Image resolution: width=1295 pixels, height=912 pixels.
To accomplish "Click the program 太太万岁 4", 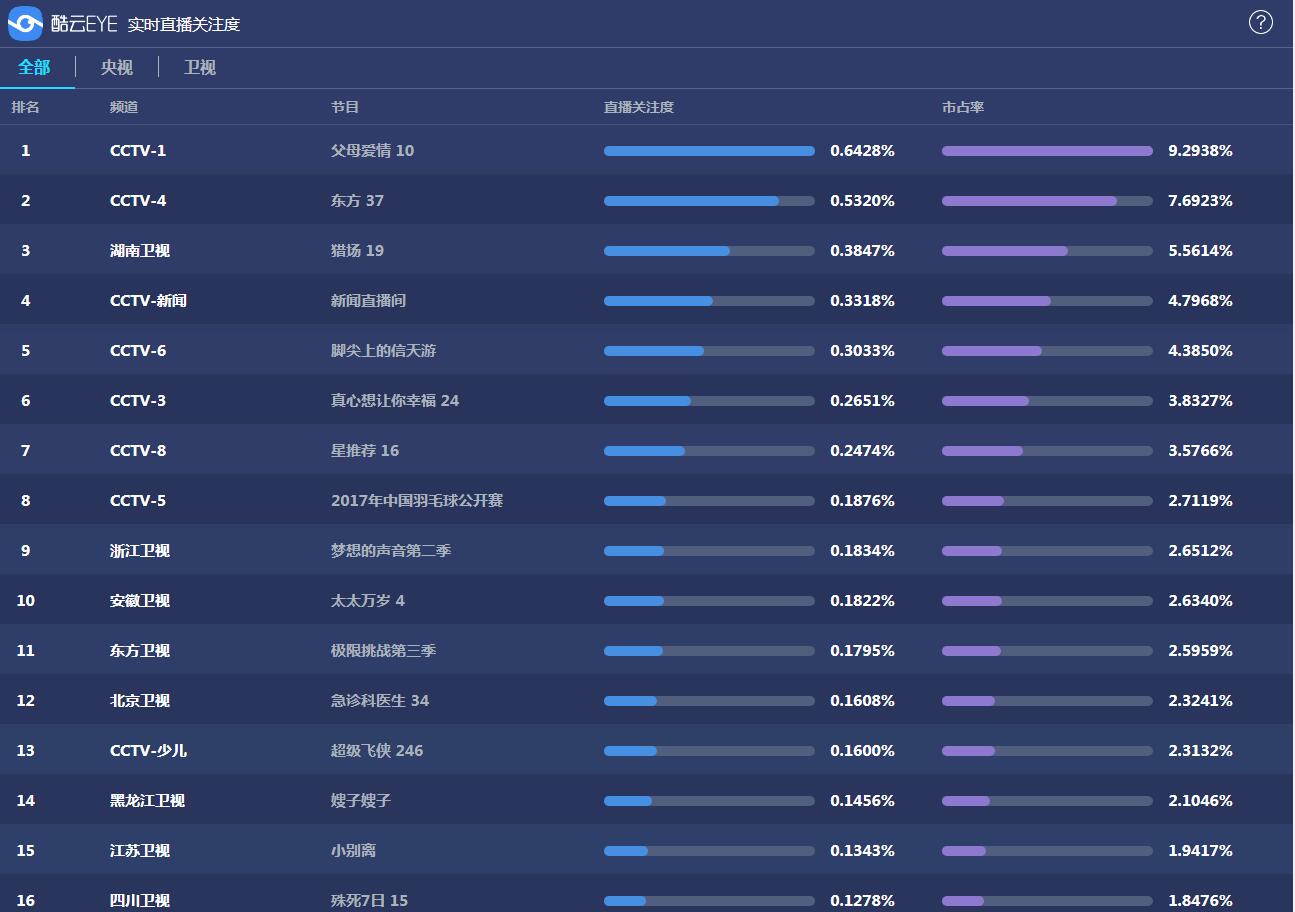I will (x=368, y=601).
